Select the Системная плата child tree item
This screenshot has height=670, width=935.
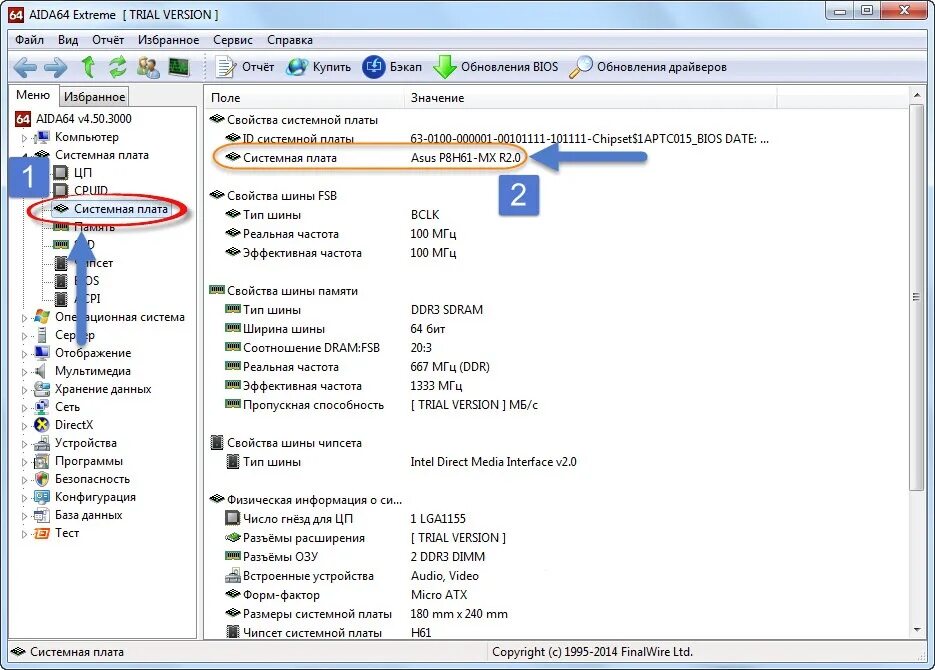point(120,209)
